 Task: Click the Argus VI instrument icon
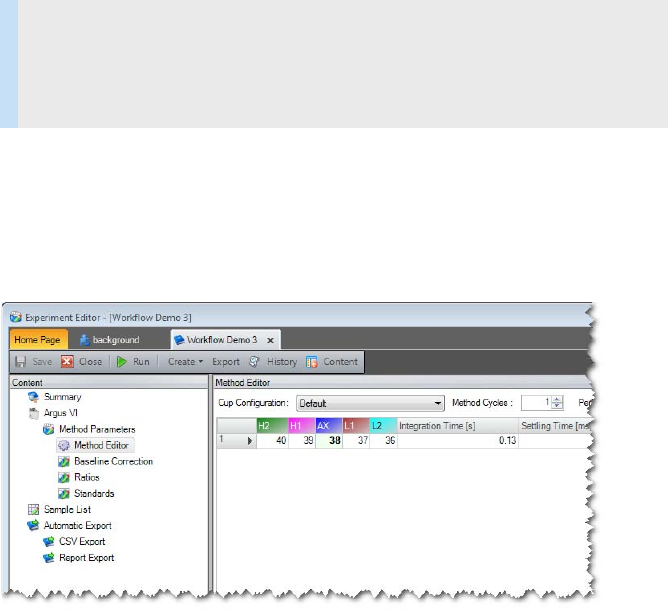(33, 413)
